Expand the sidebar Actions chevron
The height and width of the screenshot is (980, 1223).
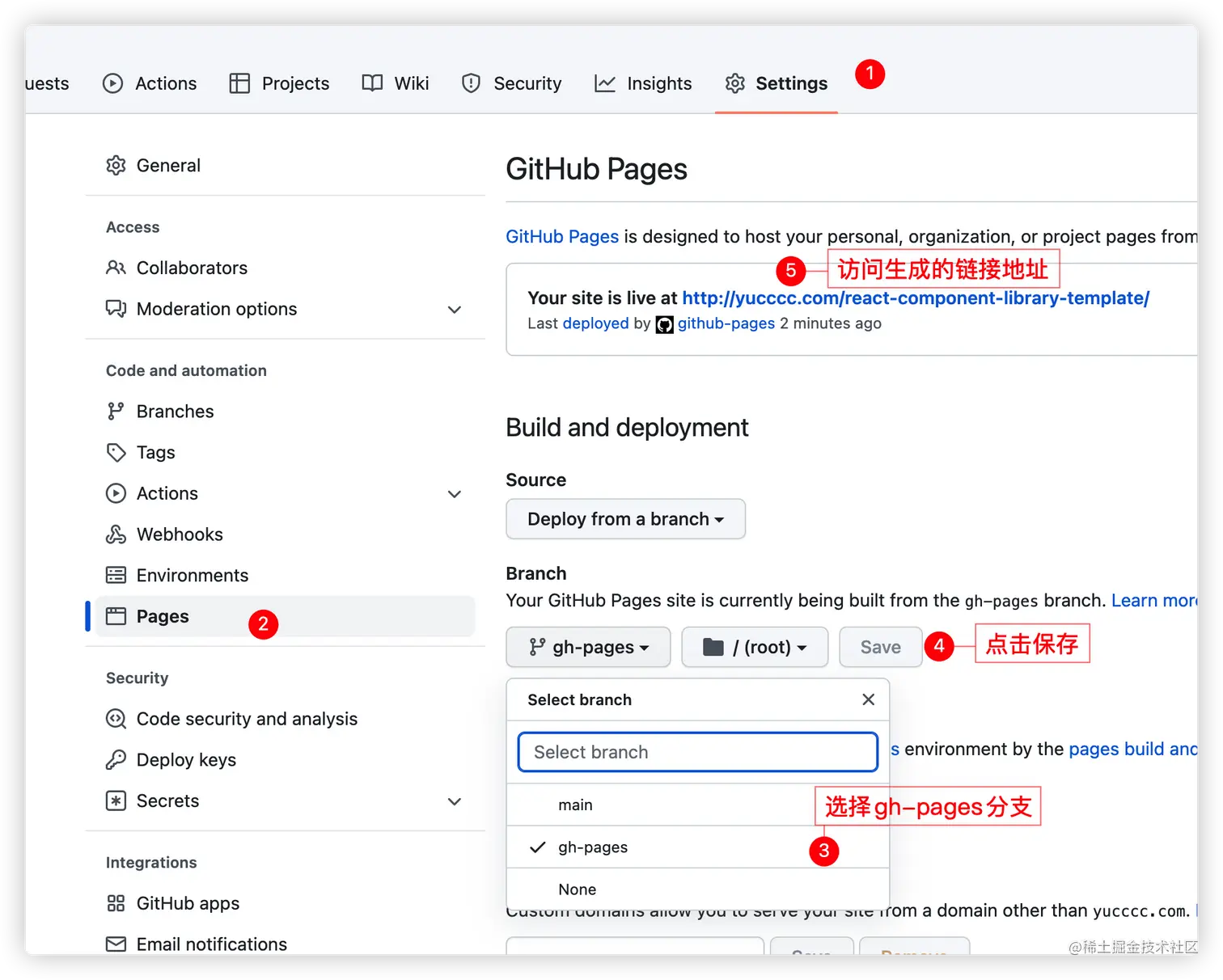pyautogui.click(x=455, y=494)
